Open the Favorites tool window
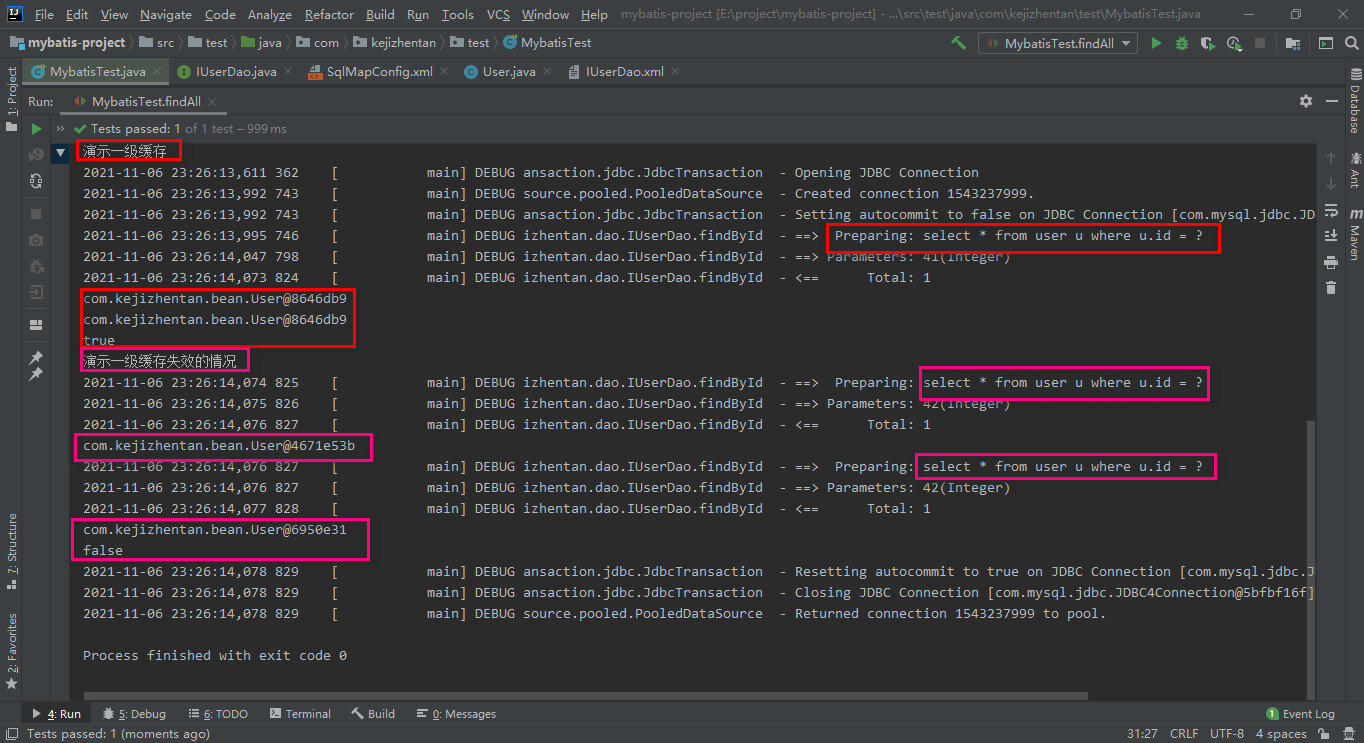This screenshot has height=743, width=1364. pos(12,651)
